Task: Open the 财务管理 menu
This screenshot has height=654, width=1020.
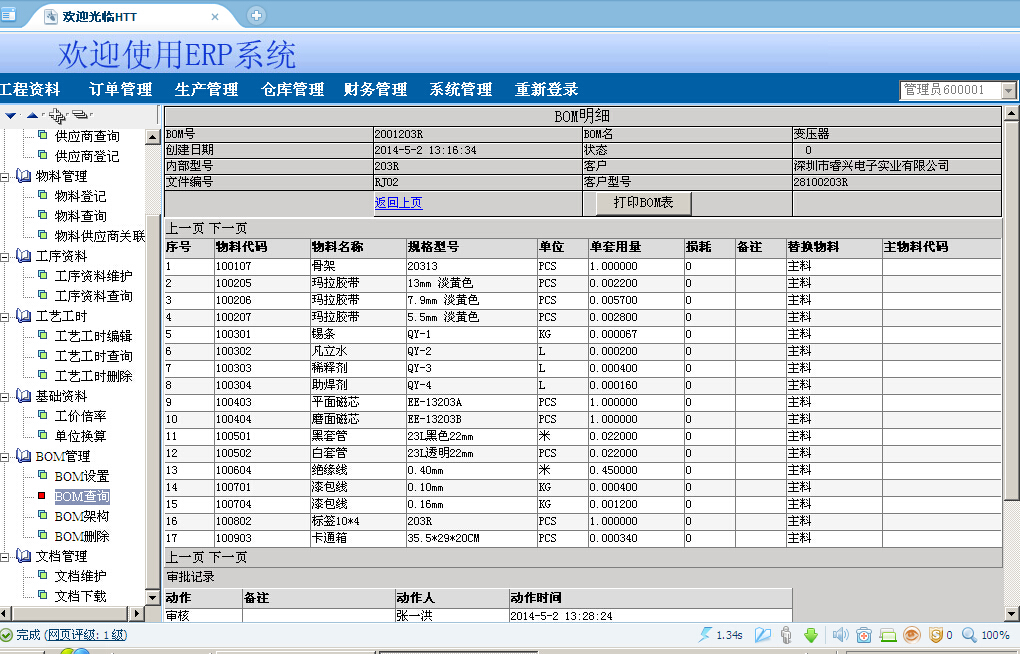Action: point(375,89)
